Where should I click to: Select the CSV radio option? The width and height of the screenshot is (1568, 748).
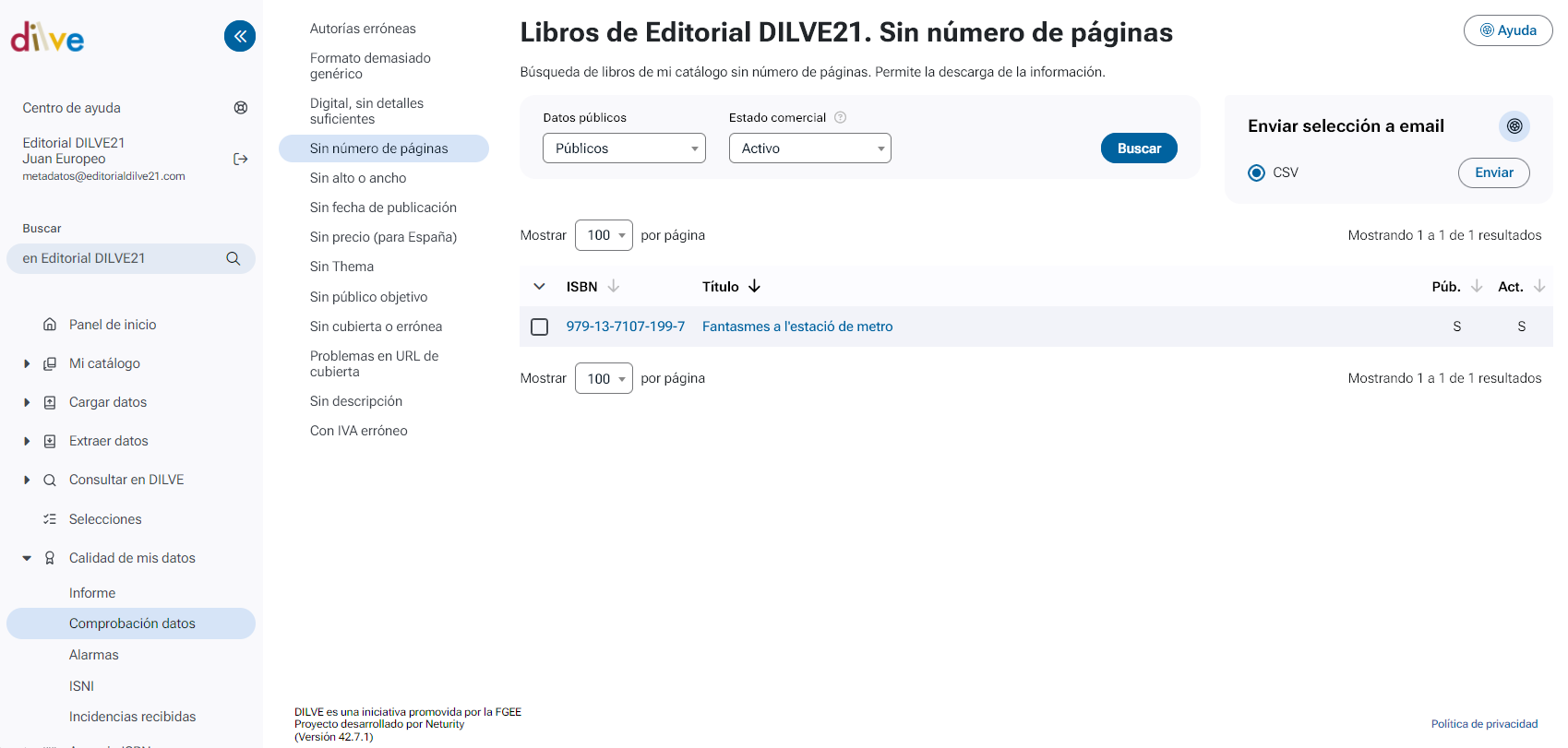click(1256, 172)
